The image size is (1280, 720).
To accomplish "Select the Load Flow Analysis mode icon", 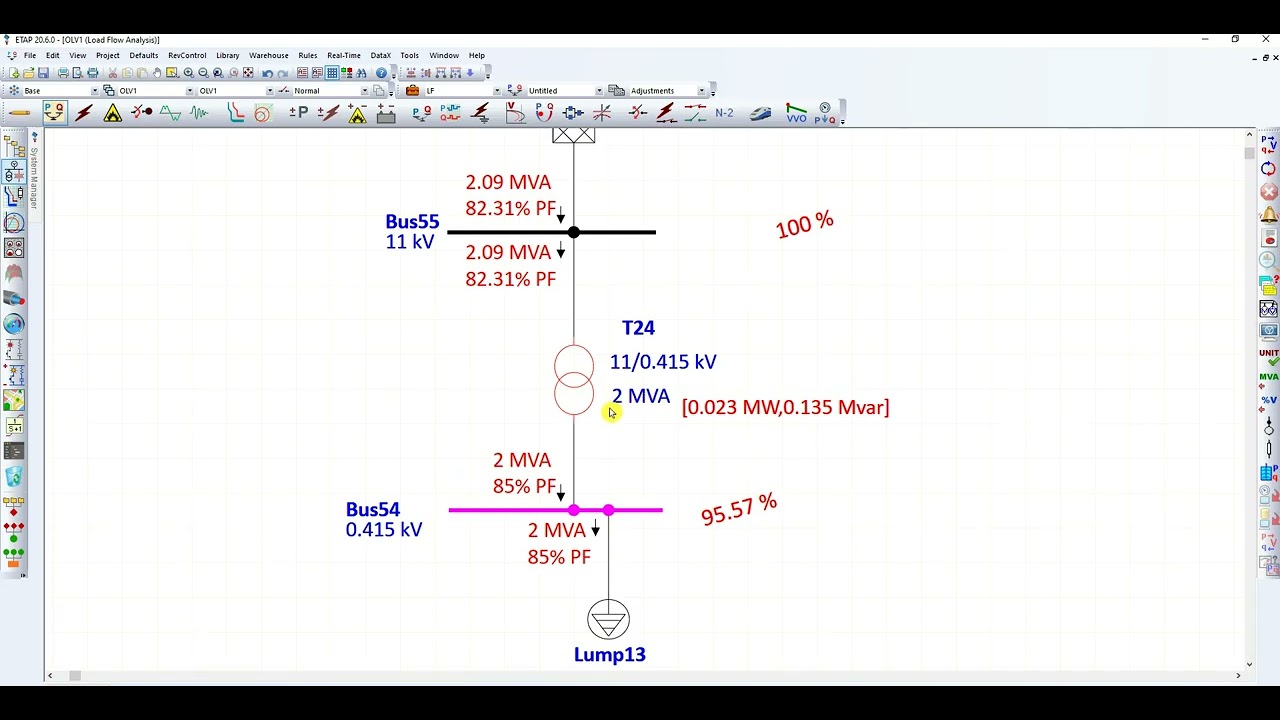I will [x=54, y=113].
